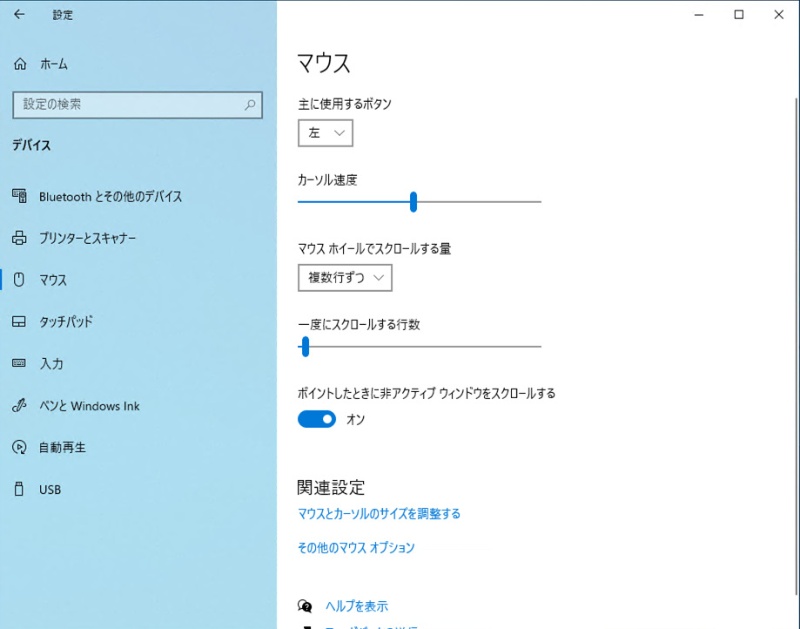Viewport: 800px width, 629px height.
Task: Click the 設定の検索 search field
Action: coord(125,104)
